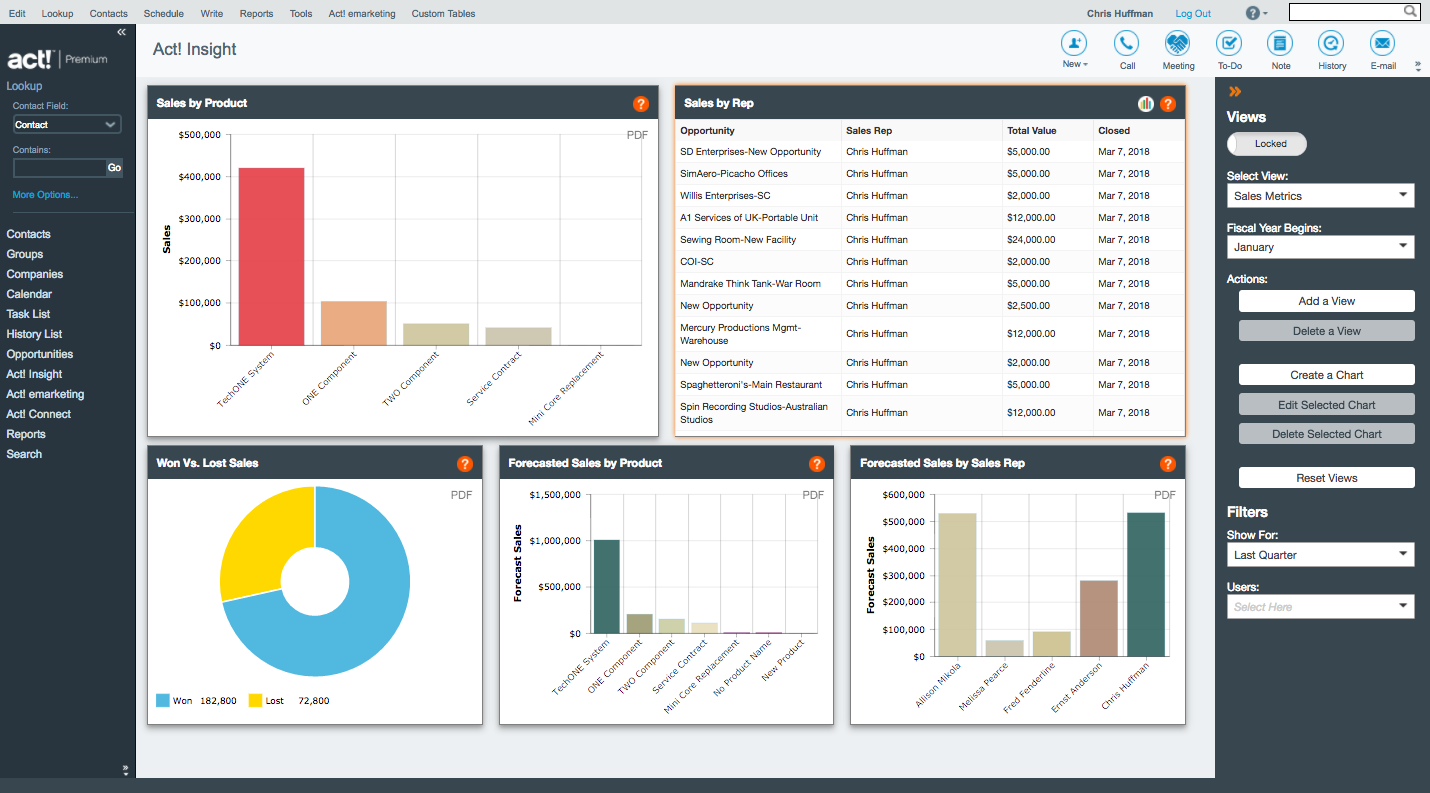Open the Contact Field dropdown
This screenshot has width=1430, height=793.
pos(67,125)
